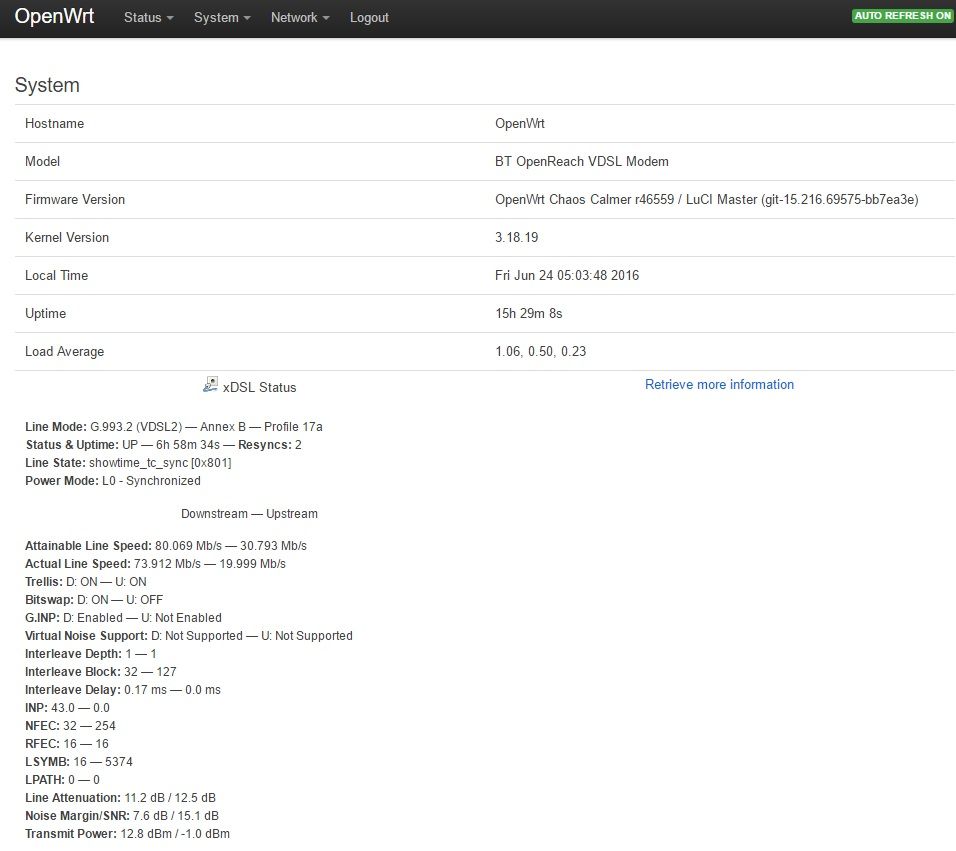Select the firmware version Chaos Calmer text

[706, 200]
